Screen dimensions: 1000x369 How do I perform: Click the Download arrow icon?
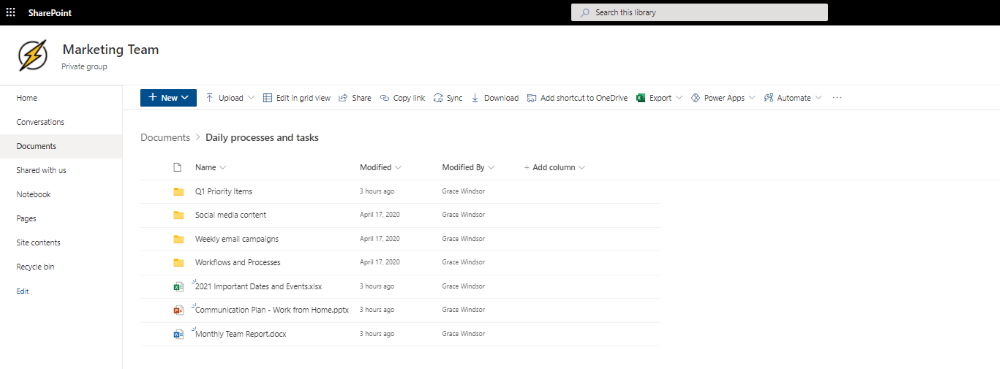tap(475, 98)
